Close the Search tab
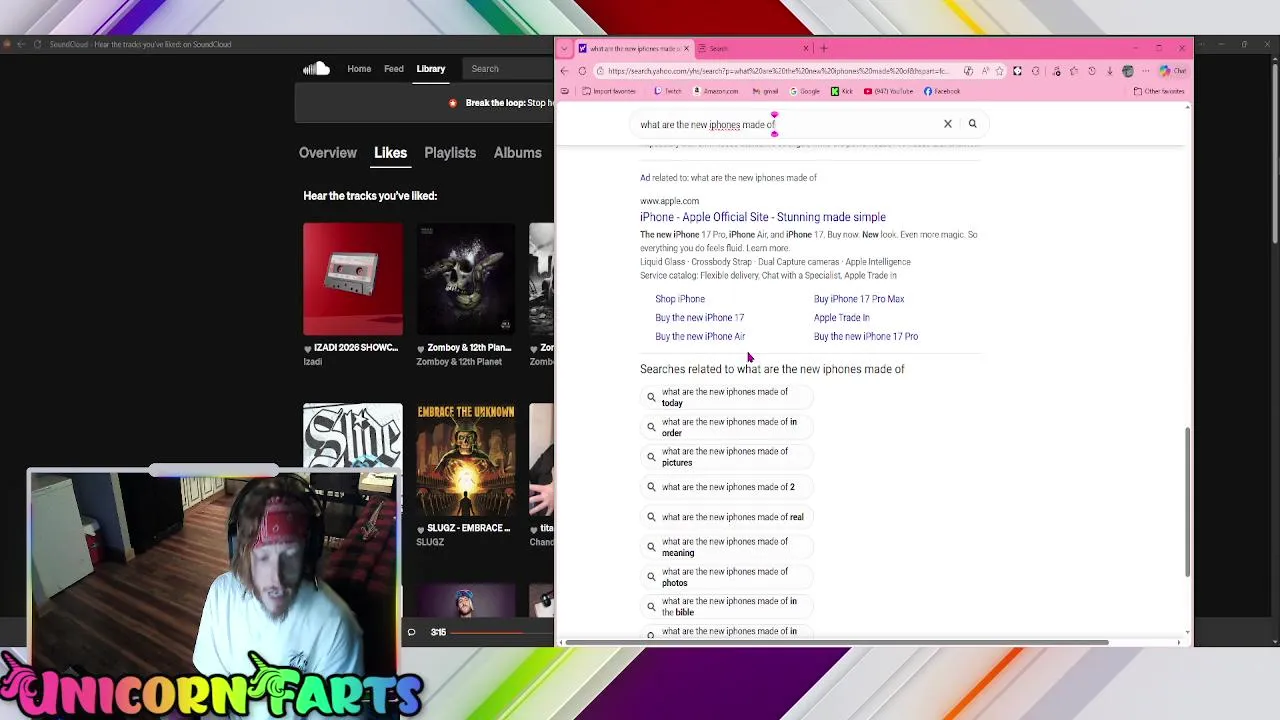The width and height of the screenshot is (1280, 720). click(806, 48)
